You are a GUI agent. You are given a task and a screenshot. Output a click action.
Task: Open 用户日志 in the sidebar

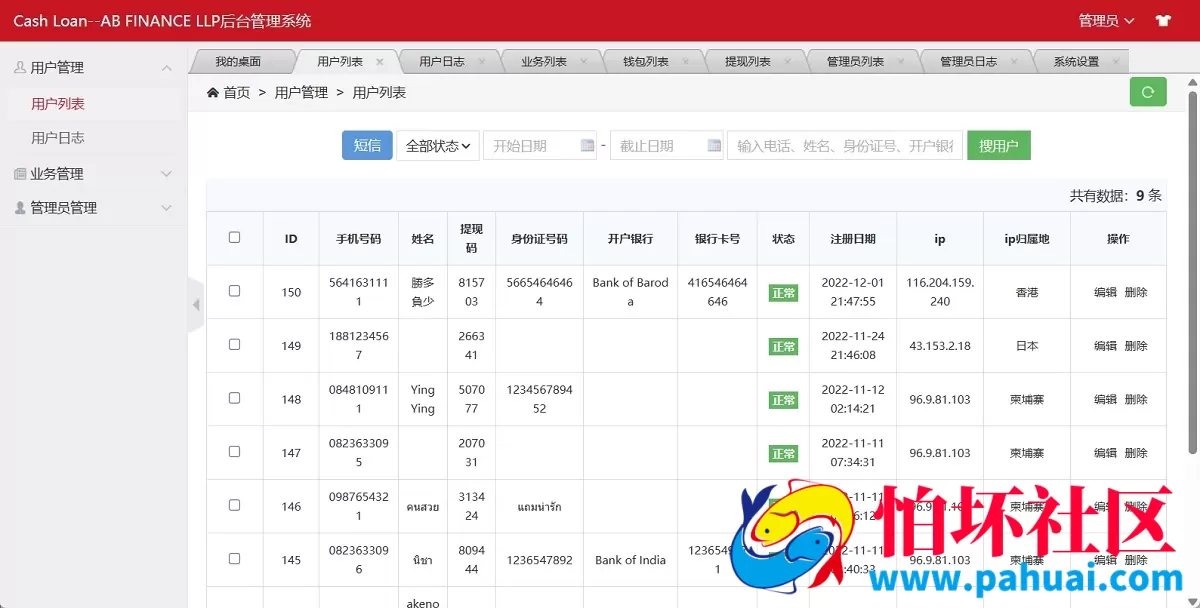pyautogui.click(x=58, y=138)
